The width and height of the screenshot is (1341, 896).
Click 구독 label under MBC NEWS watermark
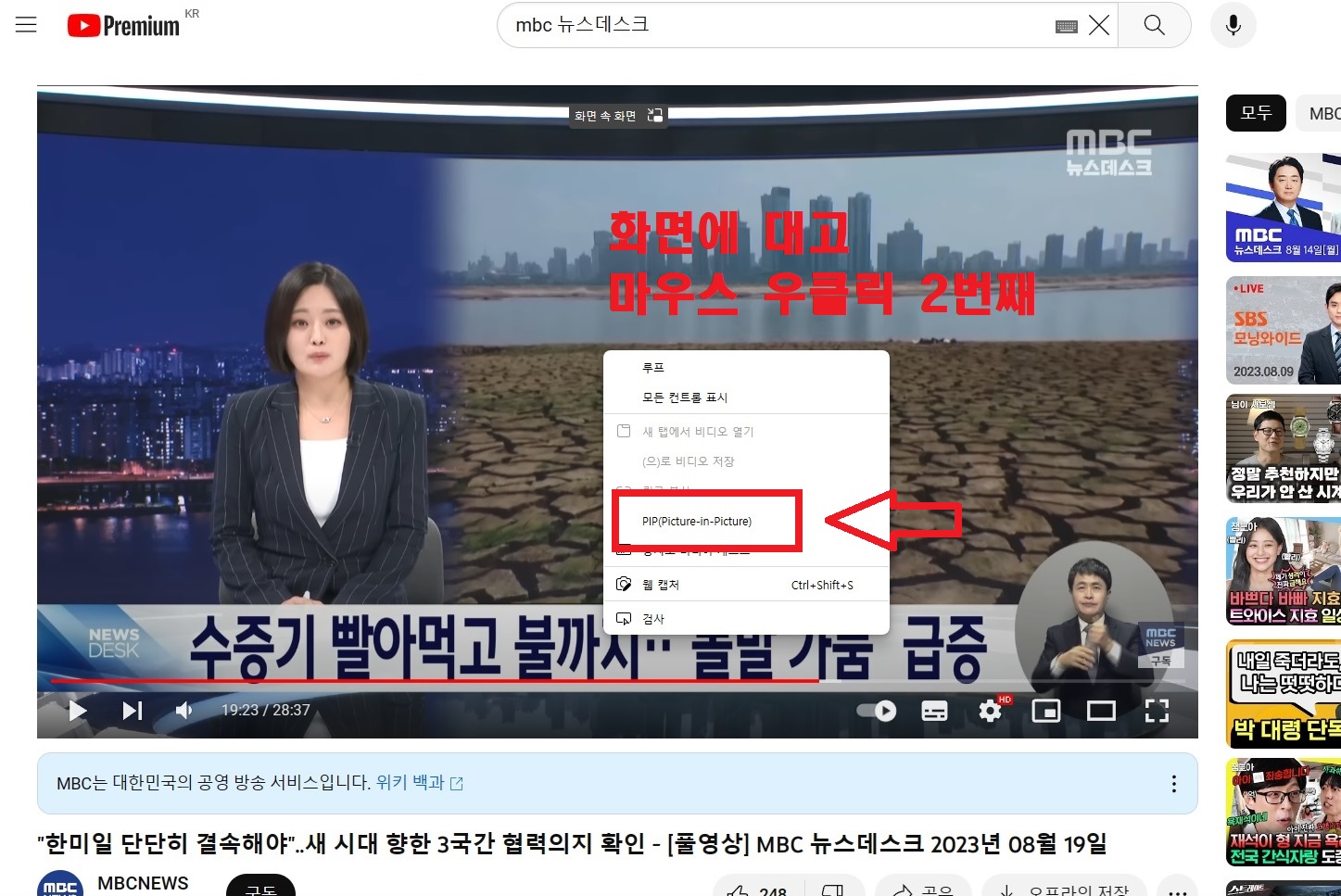(x=1160, y=661)
